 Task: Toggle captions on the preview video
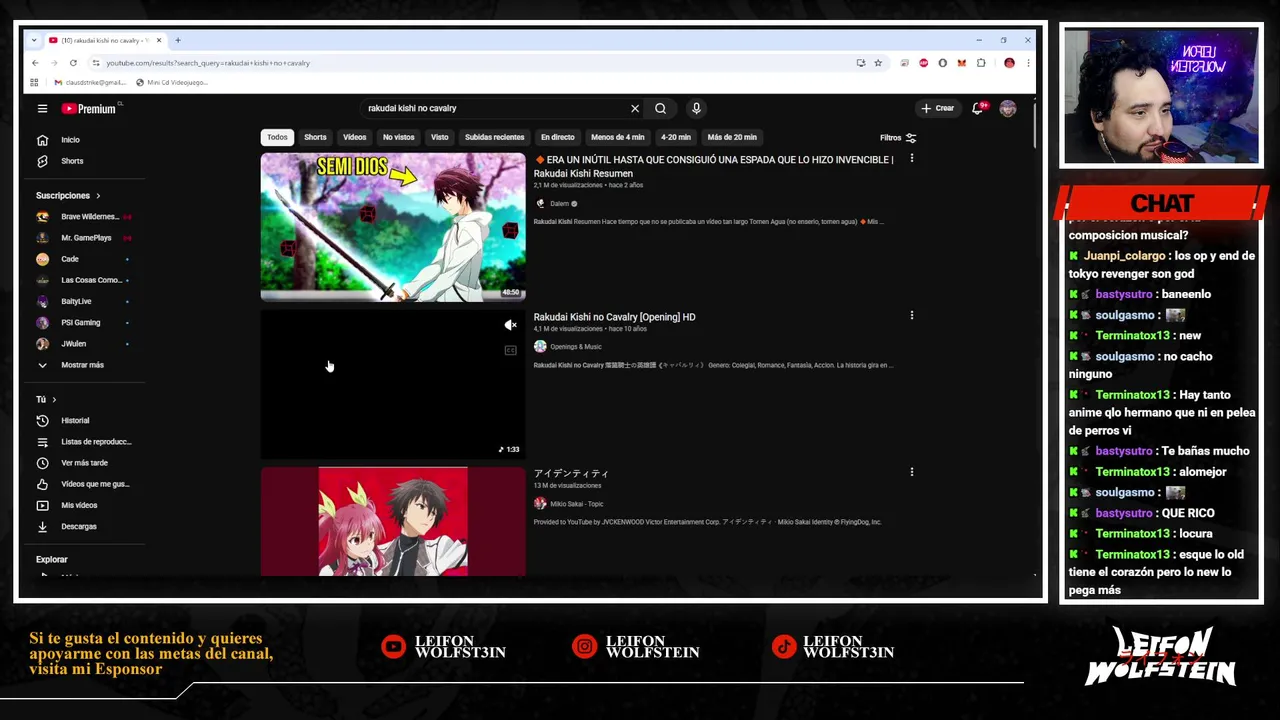510,350
